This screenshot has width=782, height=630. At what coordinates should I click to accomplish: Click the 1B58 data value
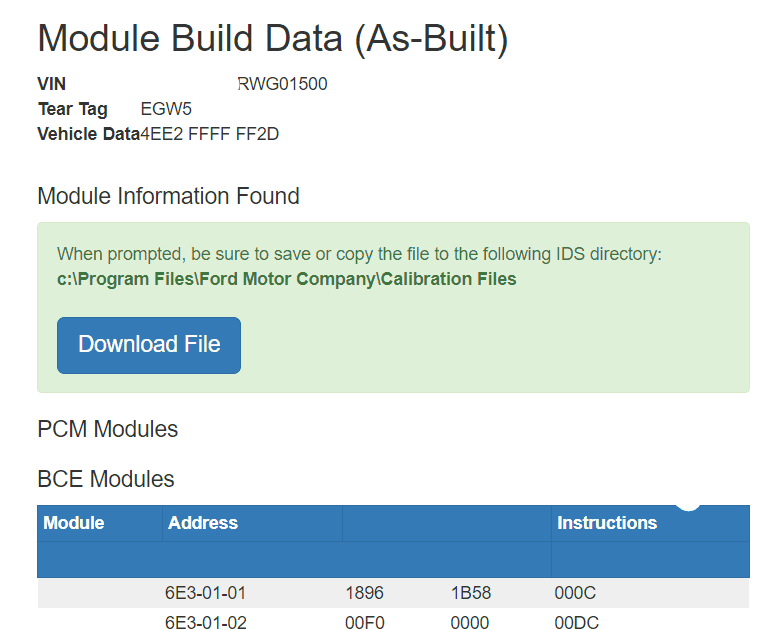pos(471,593)
